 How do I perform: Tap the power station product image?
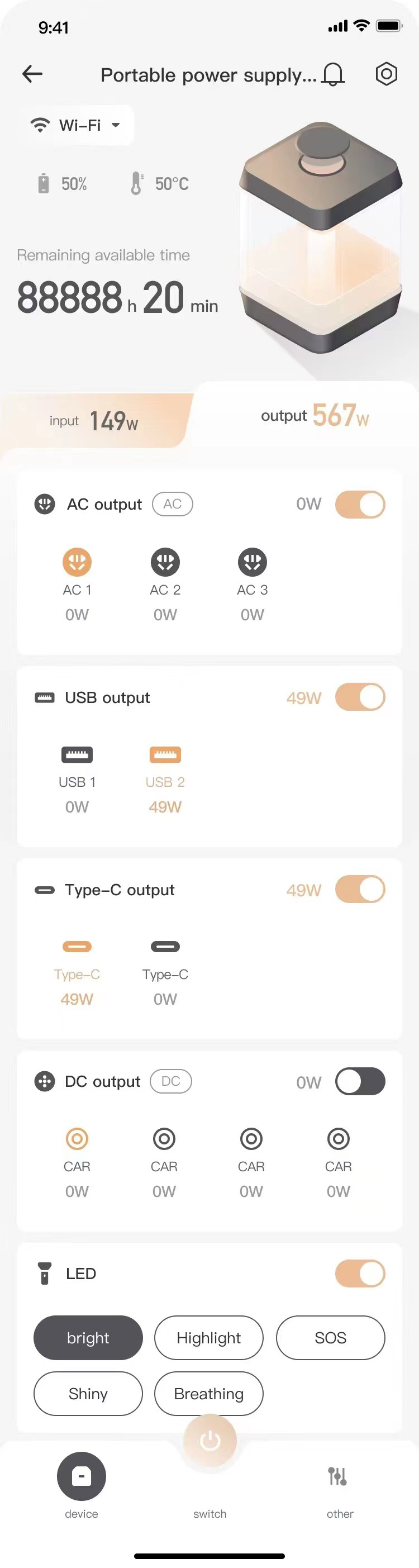321,238
